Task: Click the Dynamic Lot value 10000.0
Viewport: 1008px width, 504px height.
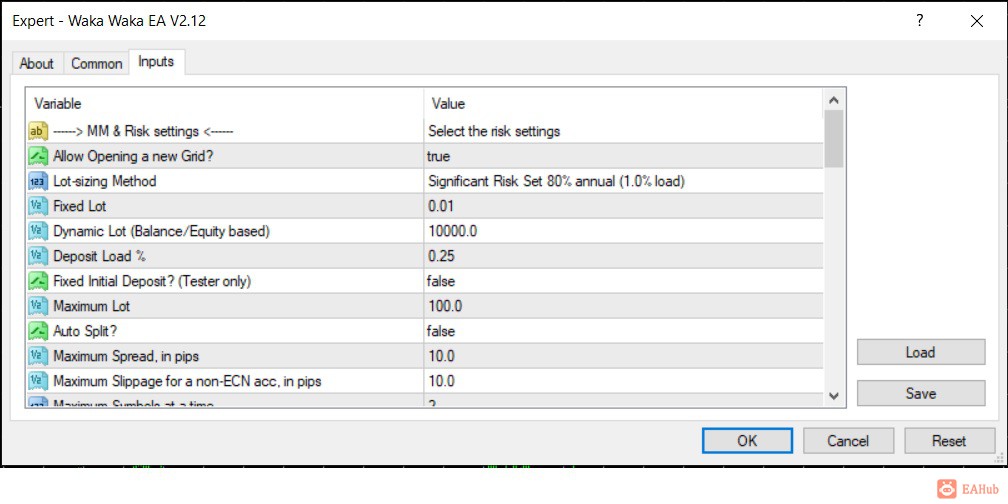Action: [x=453, y=231]
